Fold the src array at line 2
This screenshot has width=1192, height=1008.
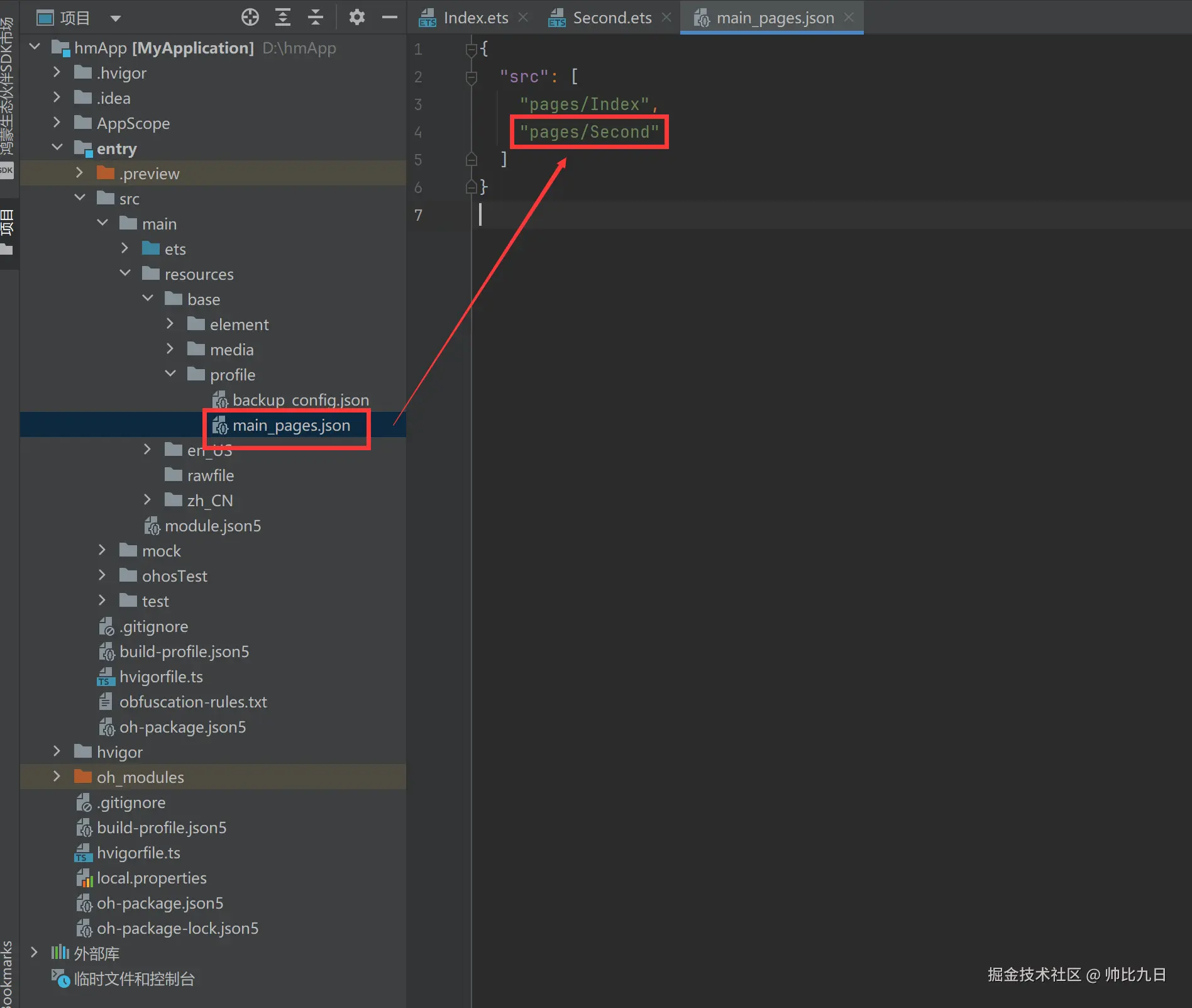[472, 77]
